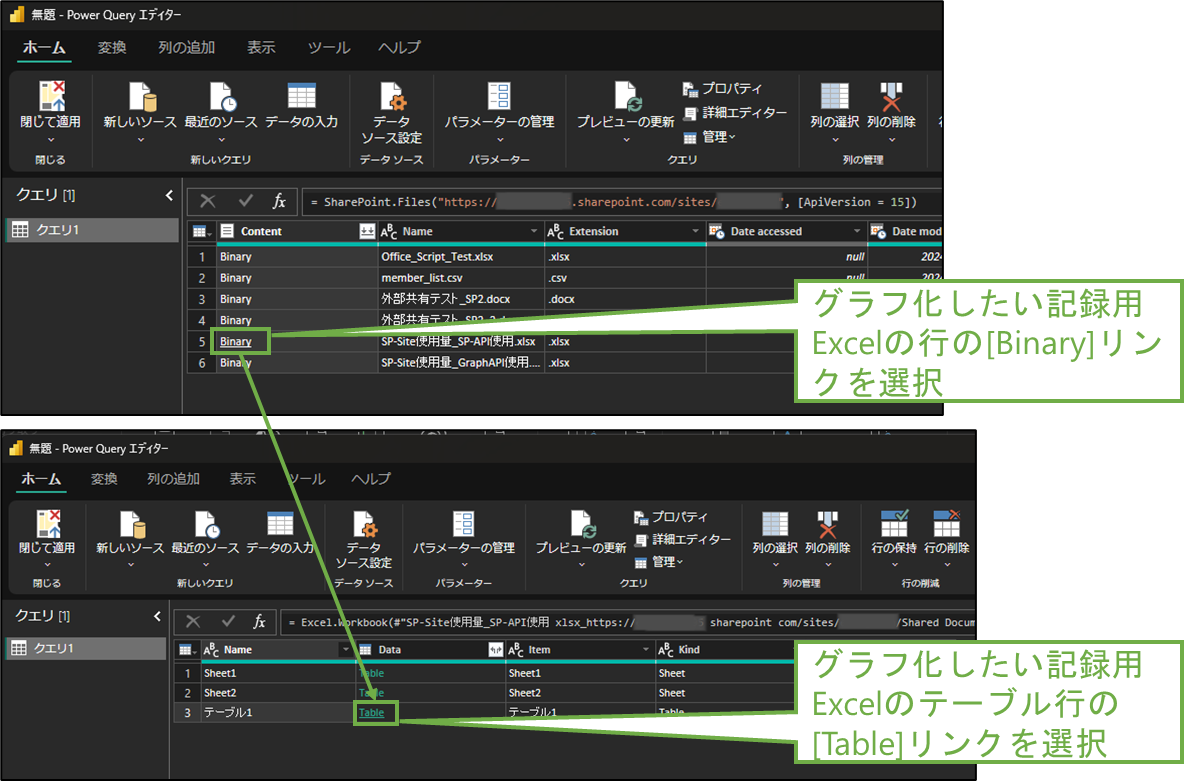This screenshot has height=782, width=1185.
Task: Open Name column filter dropdown in lower window
Action: pos(345,649)
